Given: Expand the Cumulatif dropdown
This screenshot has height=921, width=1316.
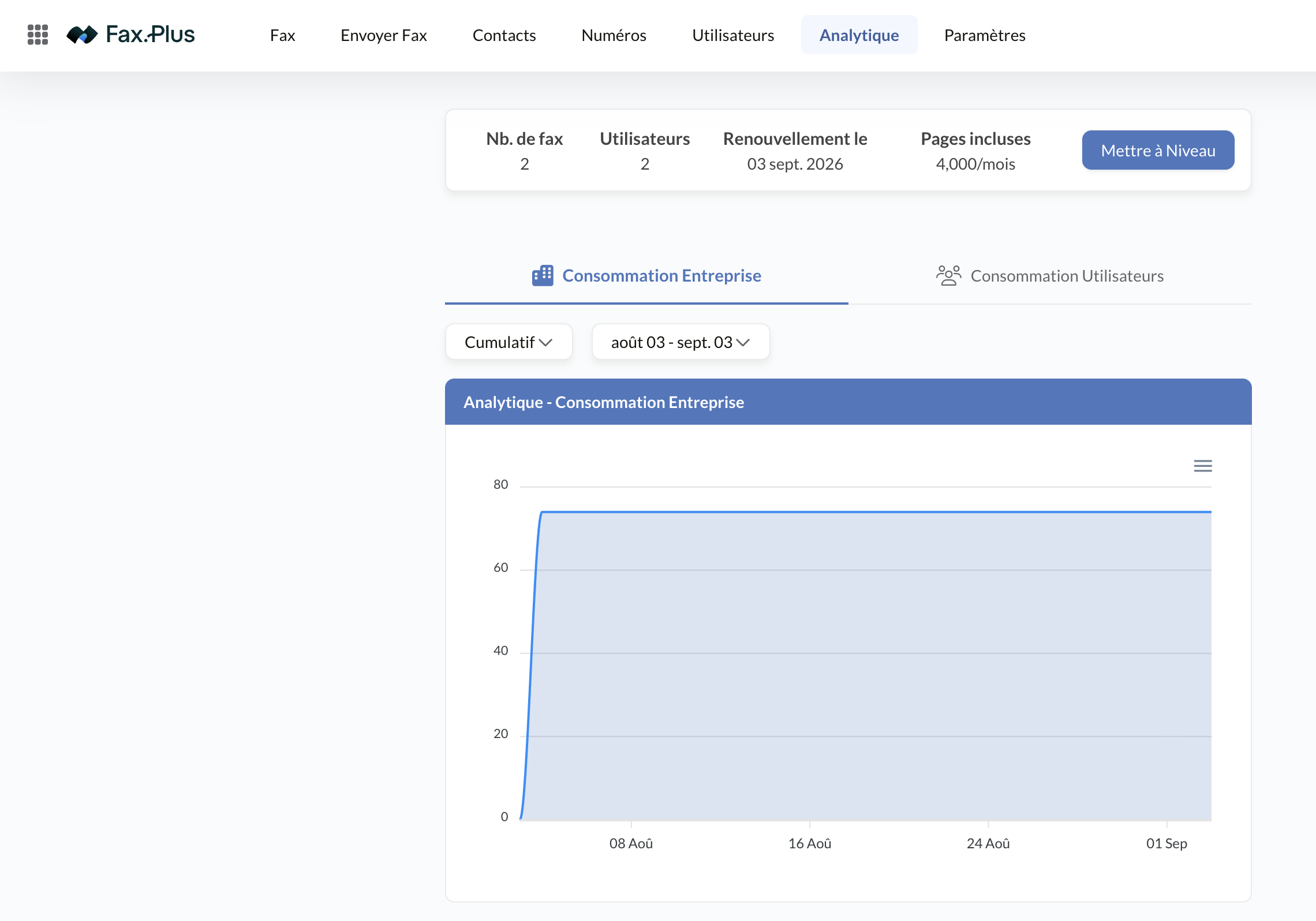Looking at the screenshot, I should pos(509,342).
